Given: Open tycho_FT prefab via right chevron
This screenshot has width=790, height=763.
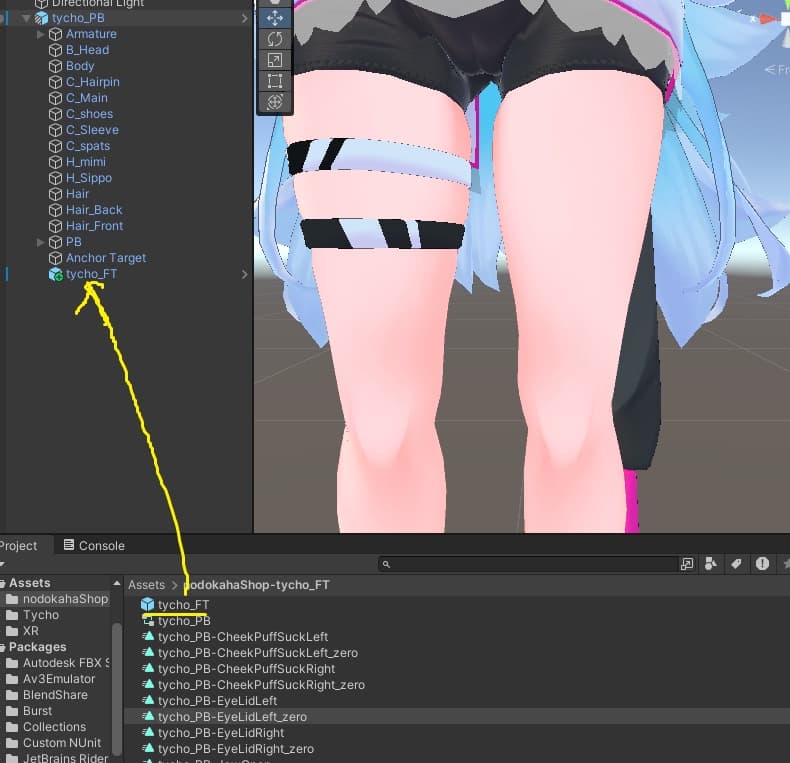Looking at the screenshot, I should click(x=245, y=274).
